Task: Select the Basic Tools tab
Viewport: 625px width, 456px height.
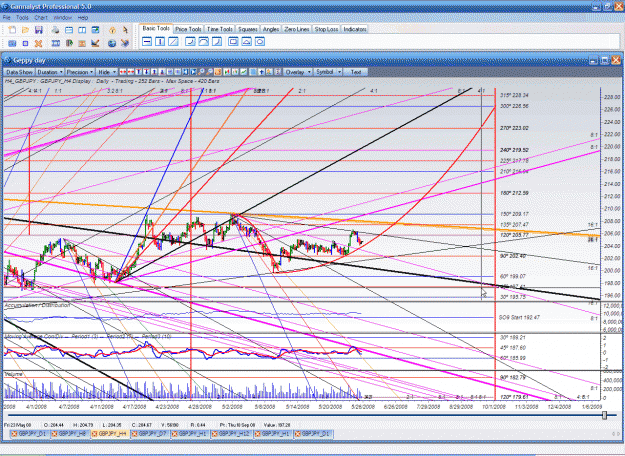Action: point(156,29)
